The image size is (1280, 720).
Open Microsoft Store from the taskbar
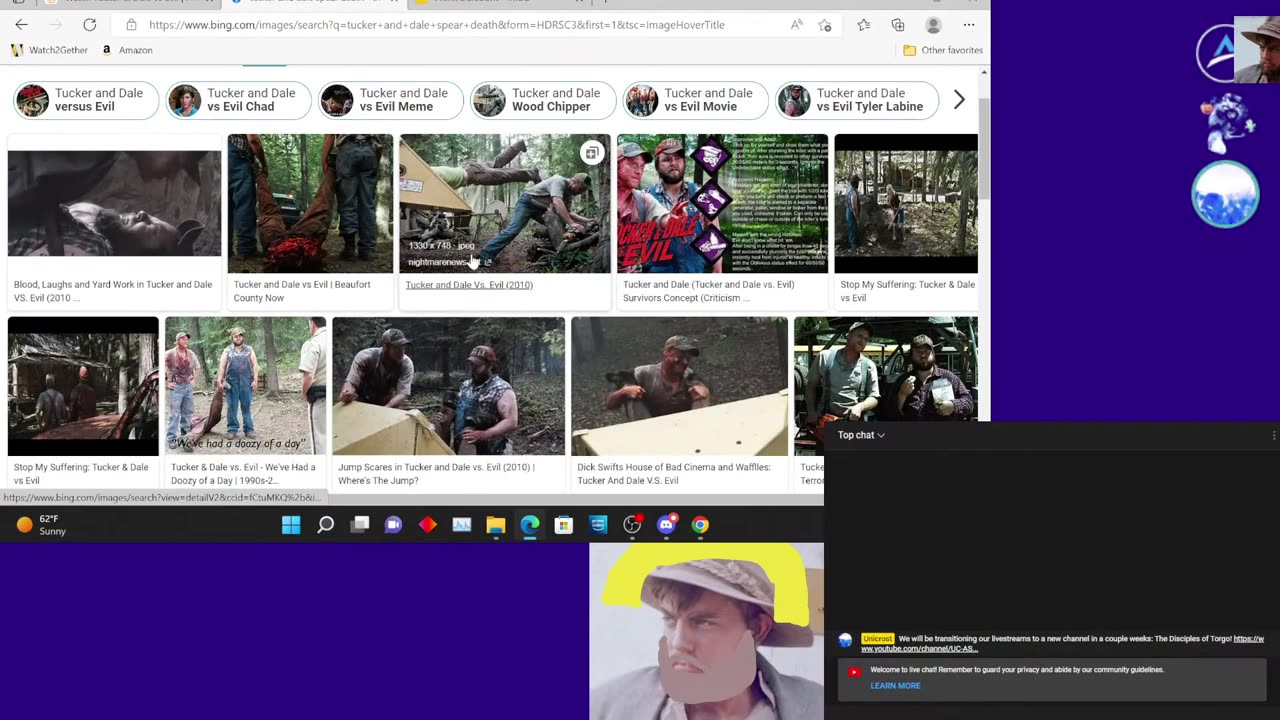pyautogui.click(x=564, y=525)
